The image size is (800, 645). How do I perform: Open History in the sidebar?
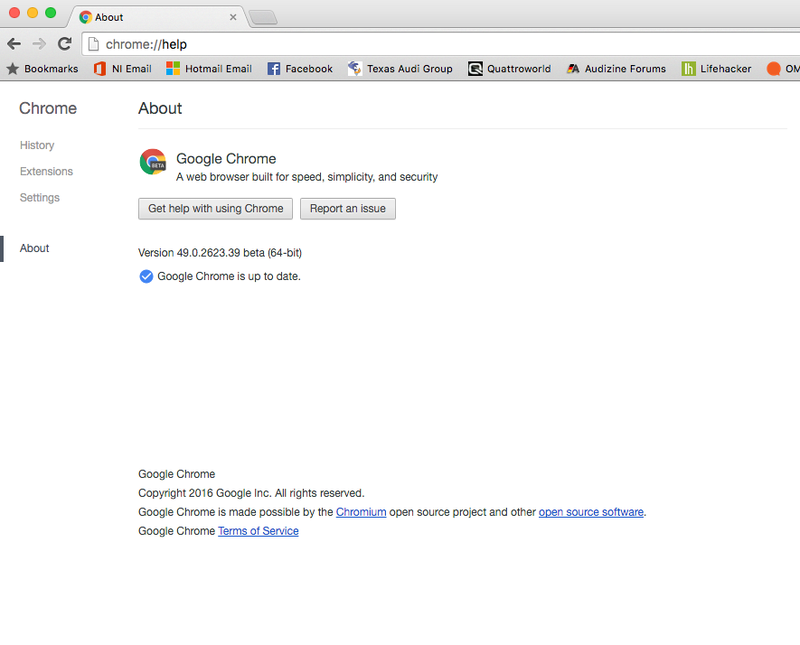point(37,145)
